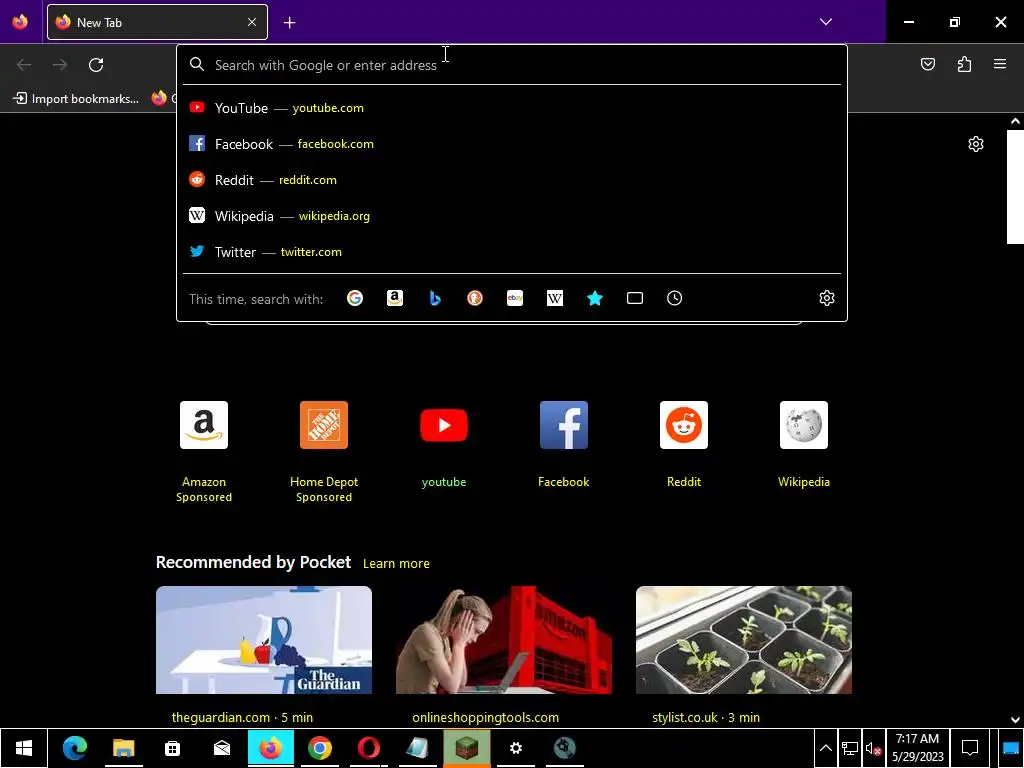Open onlineshoppingtools.com Pocket story image

point(504,640)
